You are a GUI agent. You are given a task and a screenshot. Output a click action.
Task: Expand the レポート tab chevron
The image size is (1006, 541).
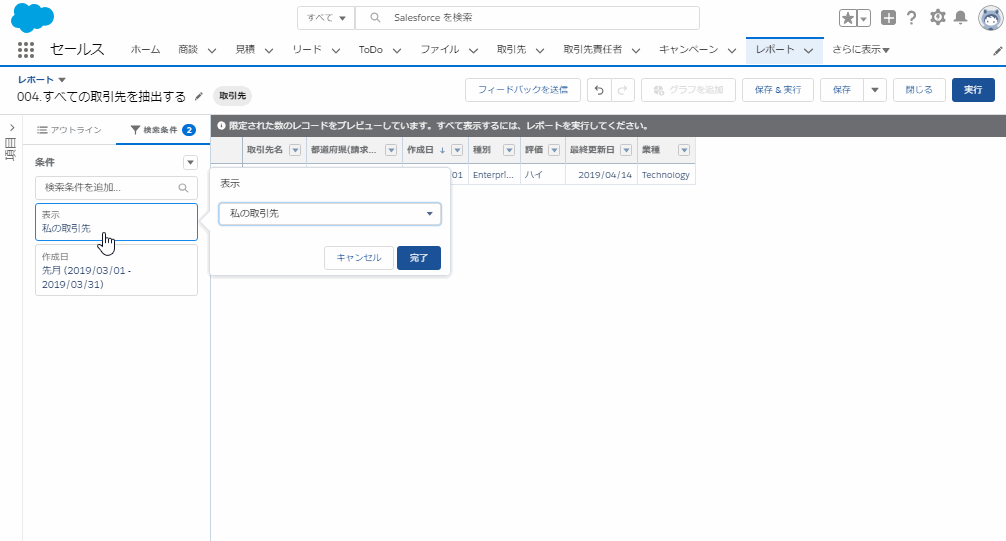coord(808,50)
